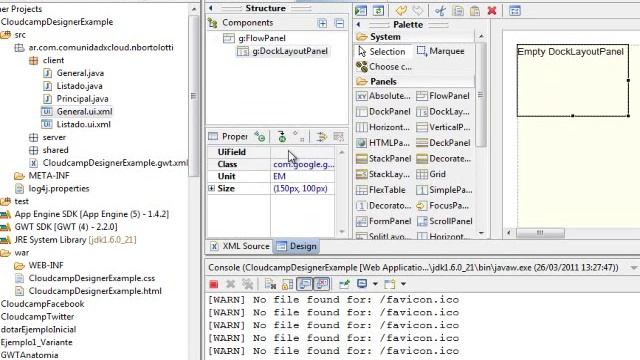640x360 pixels.
Task: Pick FlexTable from palette
Action: click(381, 190)
